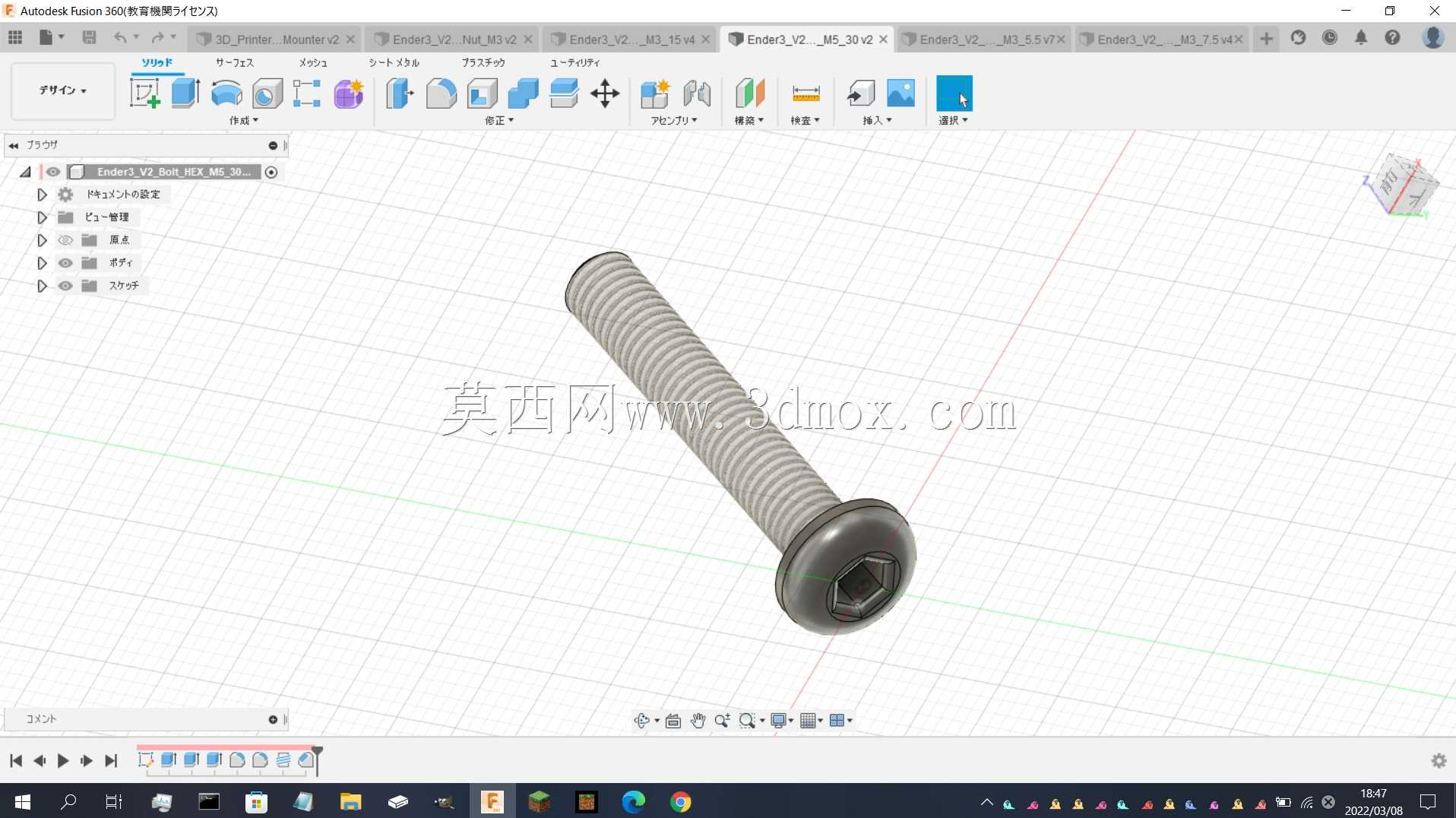1456x818 pixels.
Task: Click the New Component icon
Action: [655, 94]
